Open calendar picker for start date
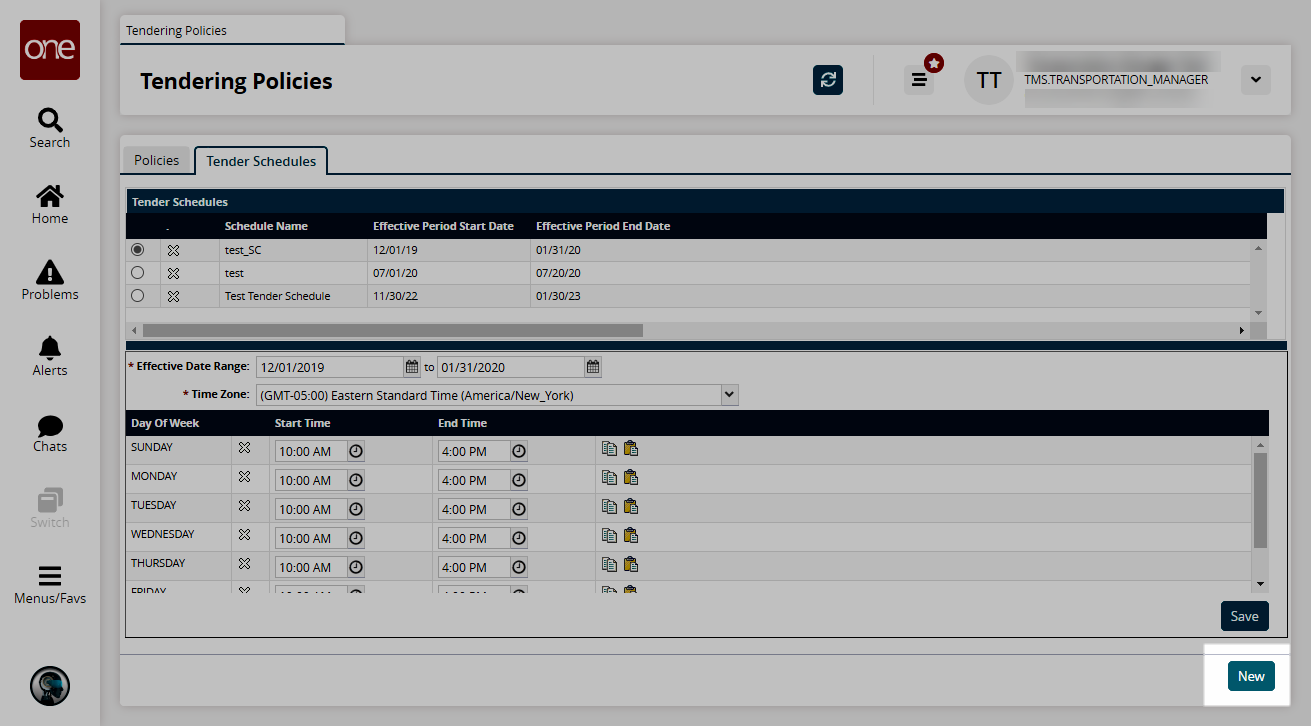This screenshot has width=1311, height=726. click(x=412, y=367)
